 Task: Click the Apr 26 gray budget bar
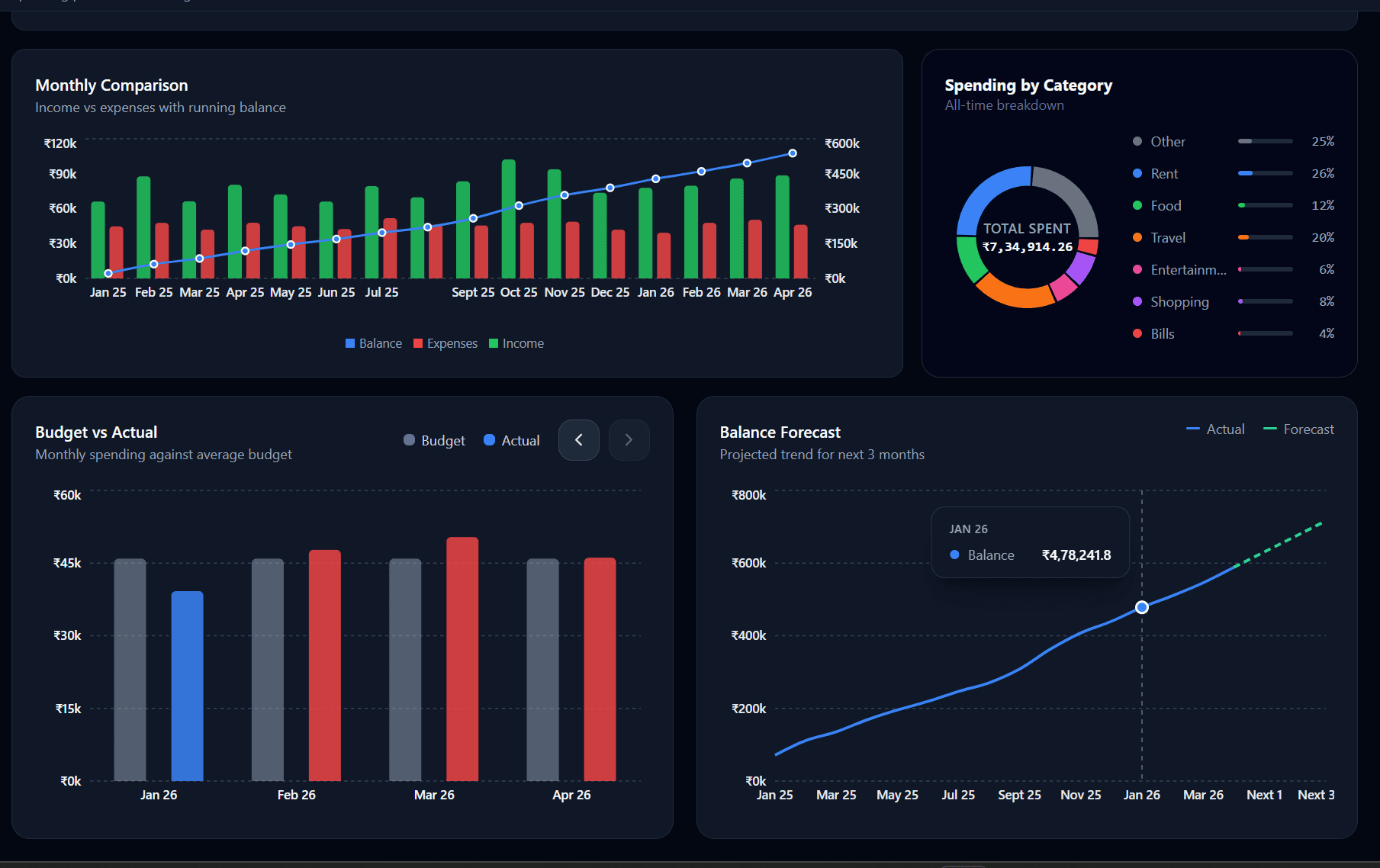click(x=542, y=670)
